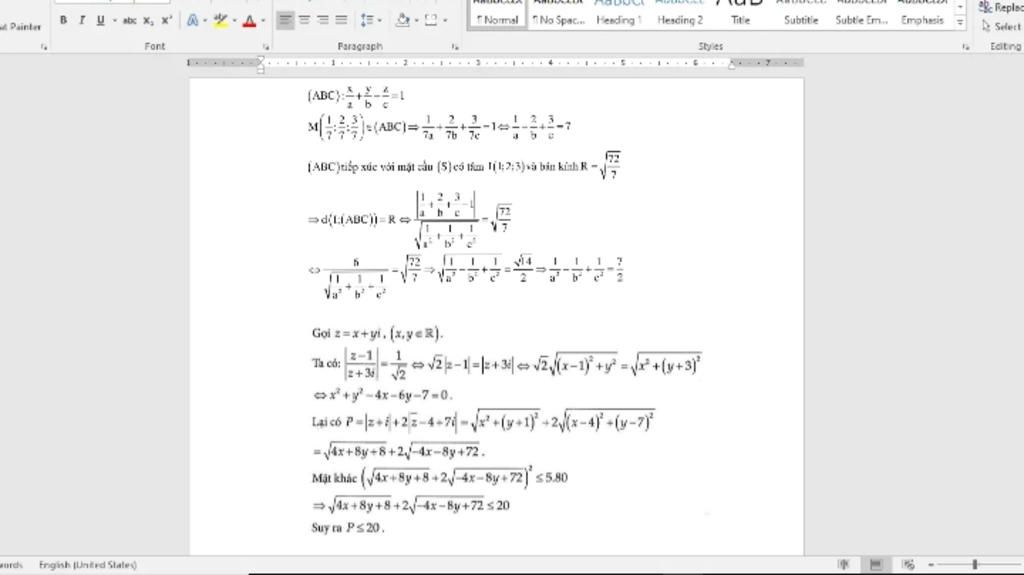Expand the styles gallery list

960,23
